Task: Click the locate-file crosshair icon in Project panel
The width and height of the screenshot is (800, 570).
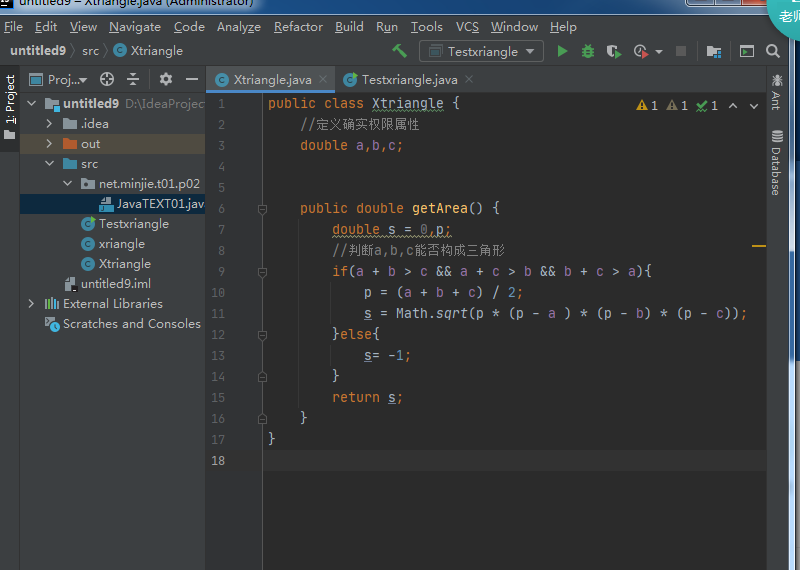Action: (107, 80)
